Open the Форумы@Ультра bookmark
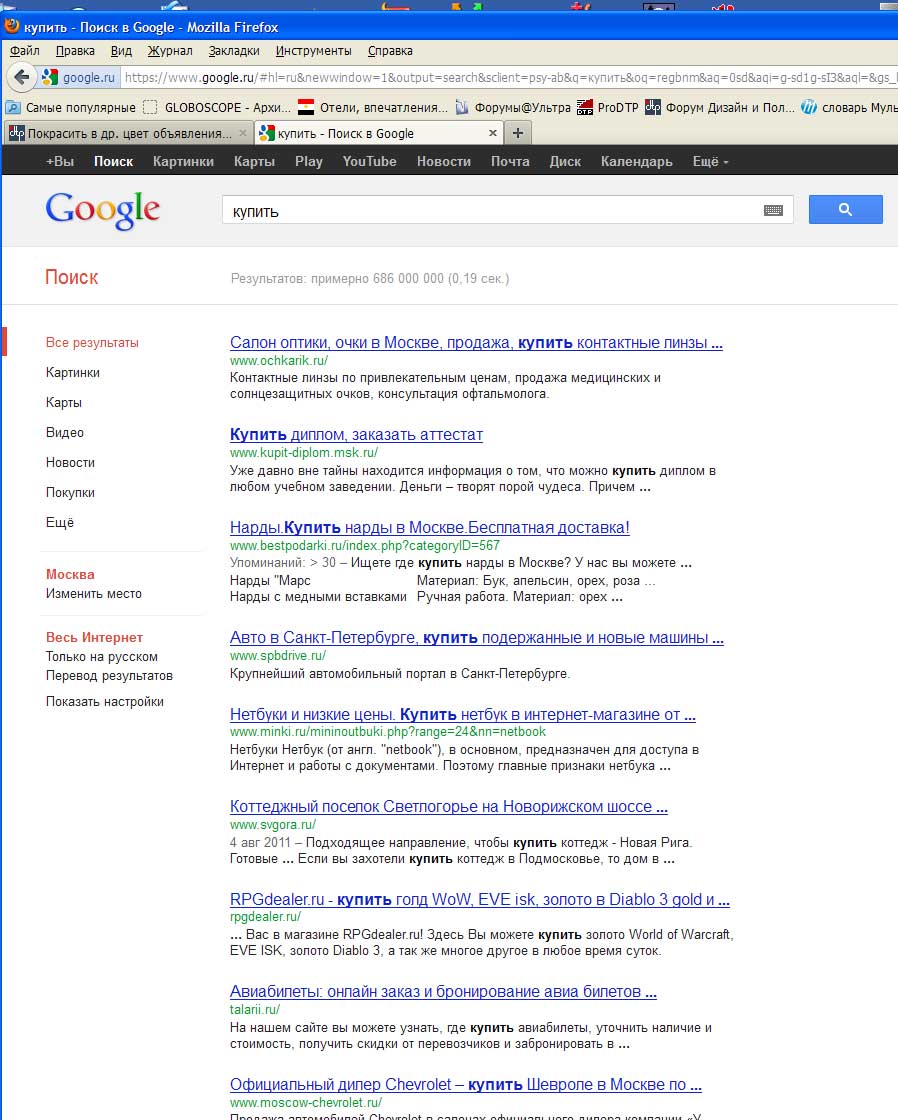Screen dimensions: 898x1120 click(x=513, y=107)
